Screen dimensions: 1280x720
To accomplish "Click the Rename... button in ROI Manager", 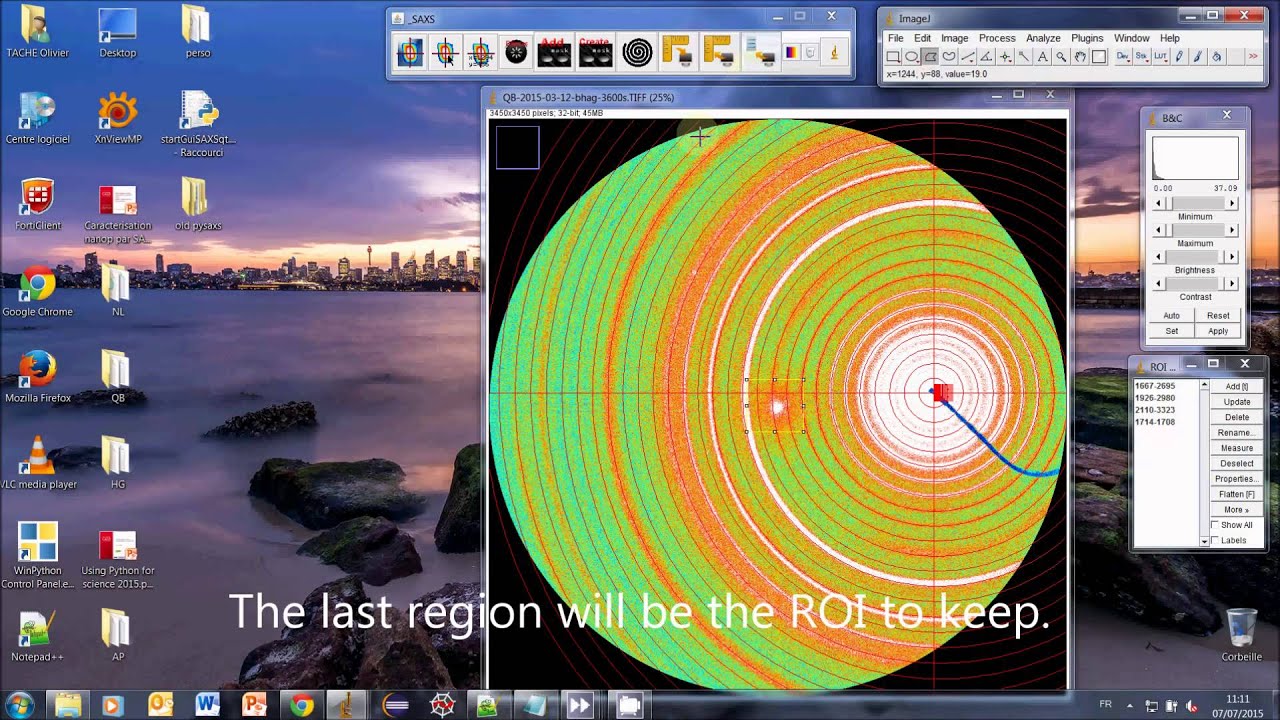I will click(x=1237, y=433).
